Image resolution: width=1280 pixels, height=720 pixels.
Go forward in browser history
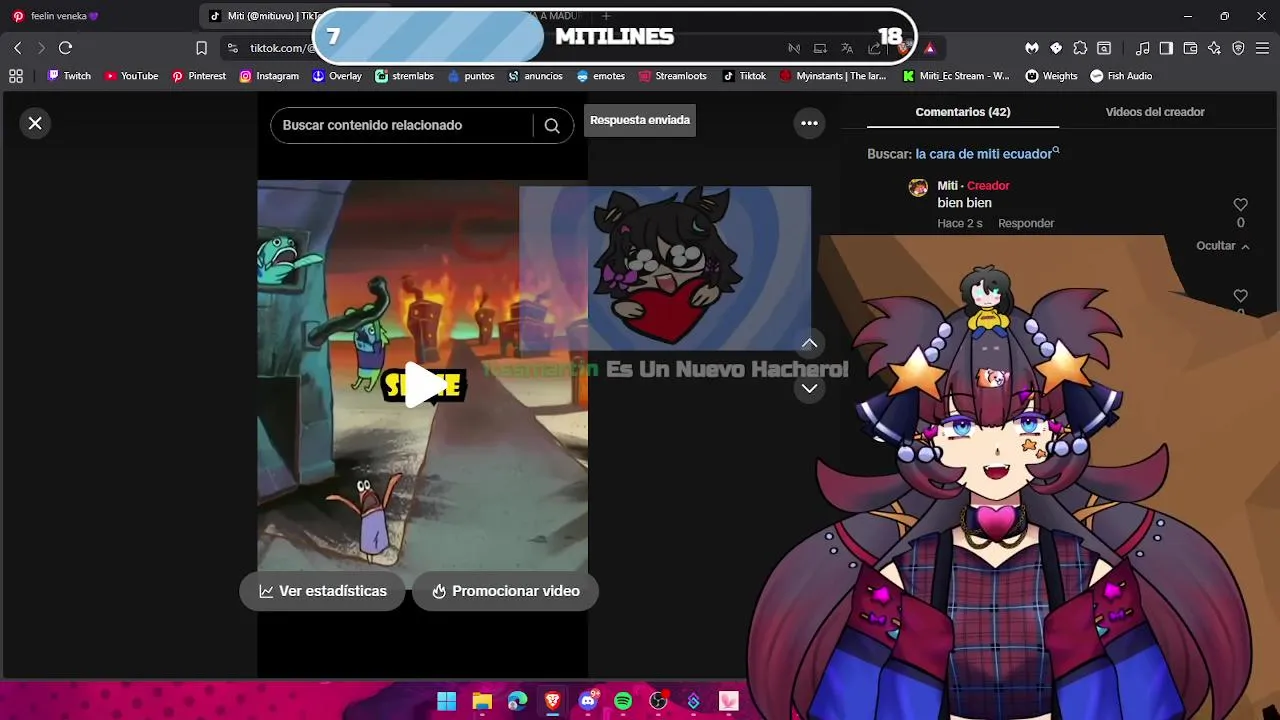[x=41, y=48]
